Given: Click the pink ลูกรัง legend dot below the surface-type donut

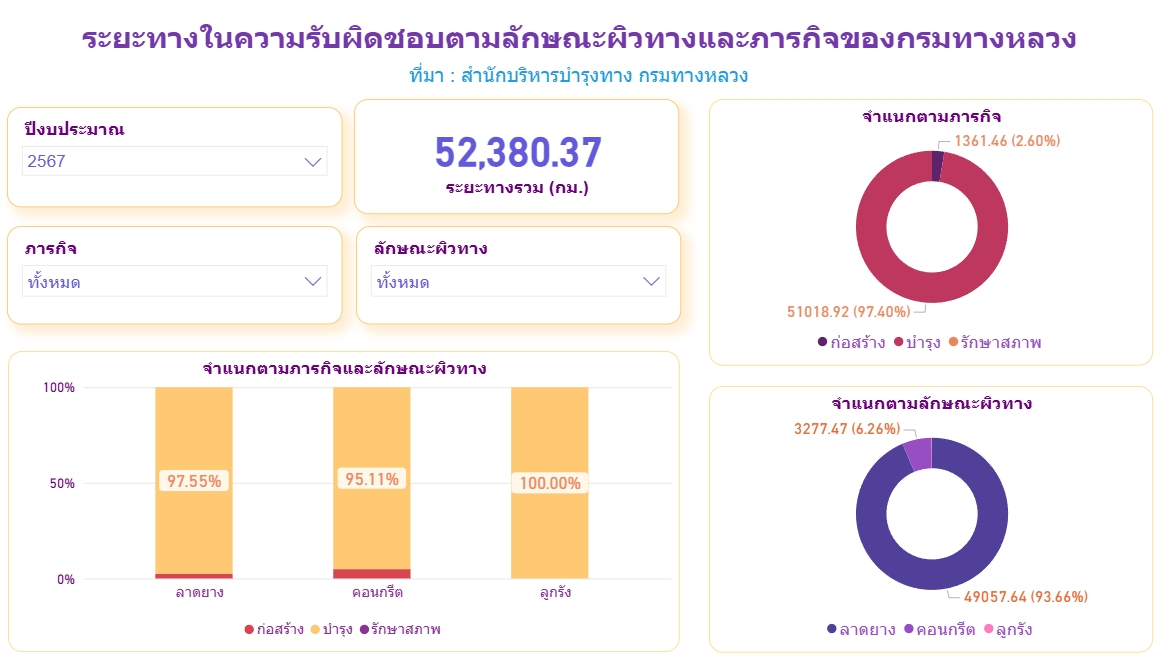Looking at the screenshot, I should (989, 628).
